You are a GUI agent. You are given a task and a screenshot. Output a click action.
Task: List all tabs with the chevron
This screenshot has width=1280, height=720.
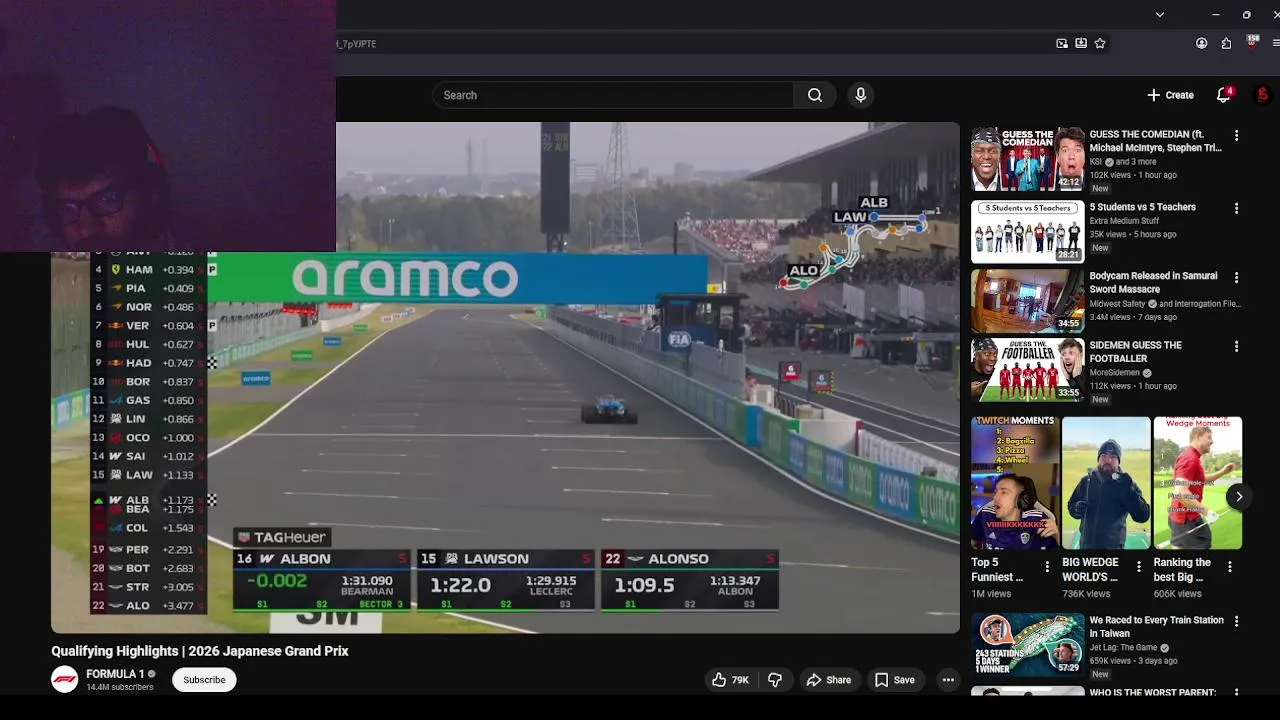click(x=1159, y=15)
